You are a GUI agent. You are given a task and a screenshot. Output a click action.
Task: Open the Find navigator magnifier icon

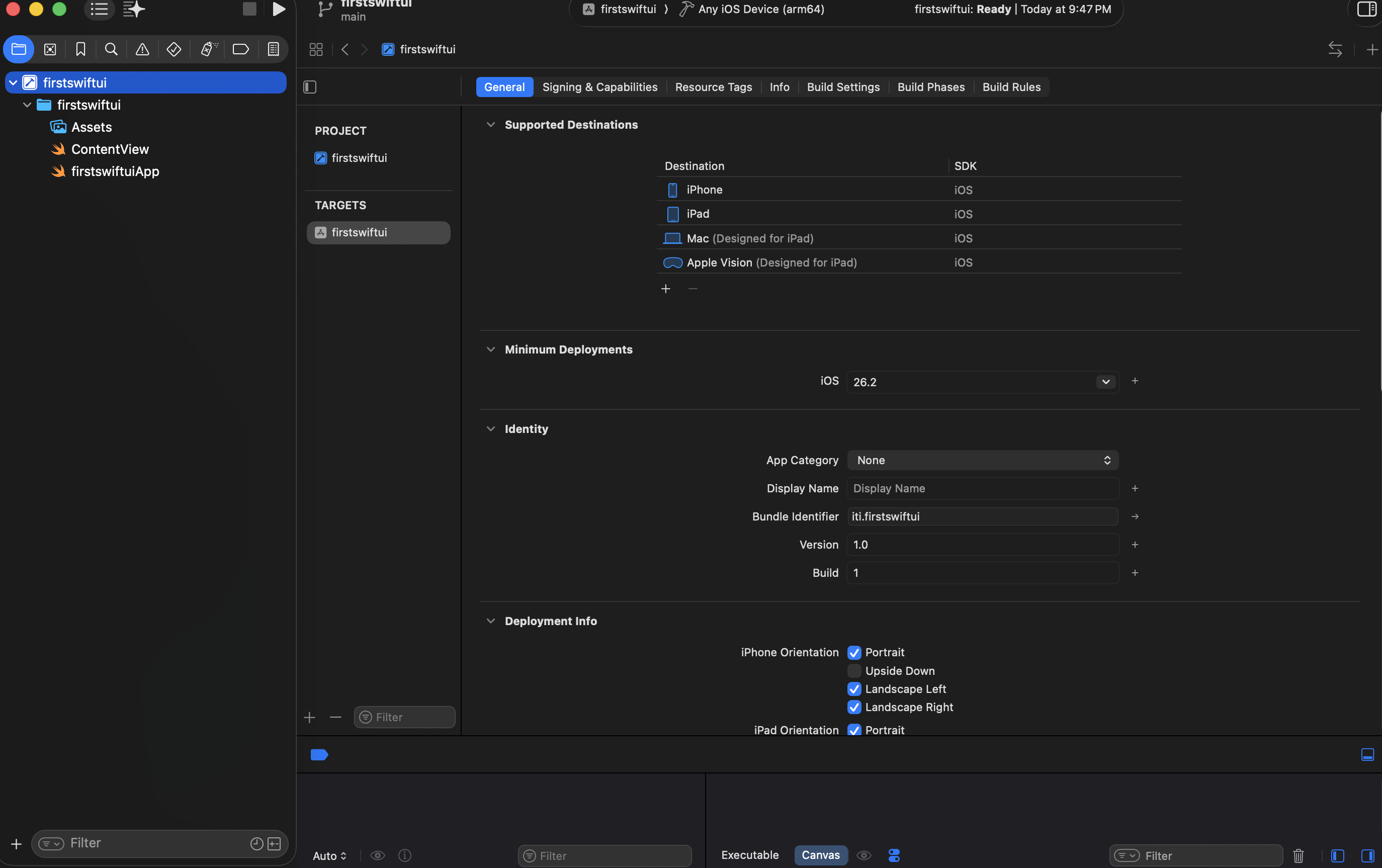coord(111,49)
